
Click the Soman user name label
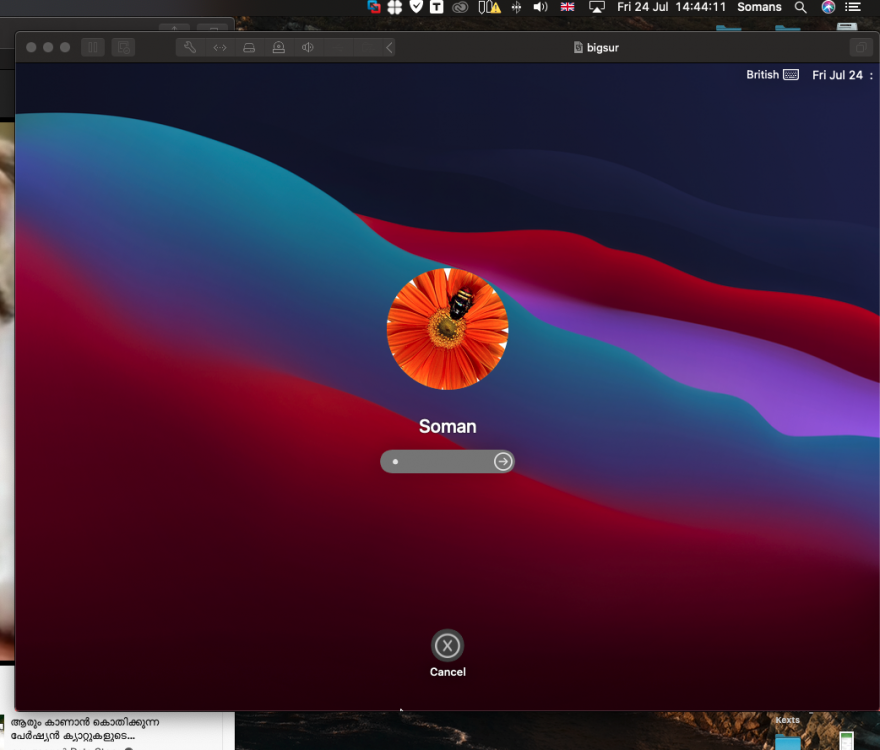pyautogui.click(x=448, y=427)
